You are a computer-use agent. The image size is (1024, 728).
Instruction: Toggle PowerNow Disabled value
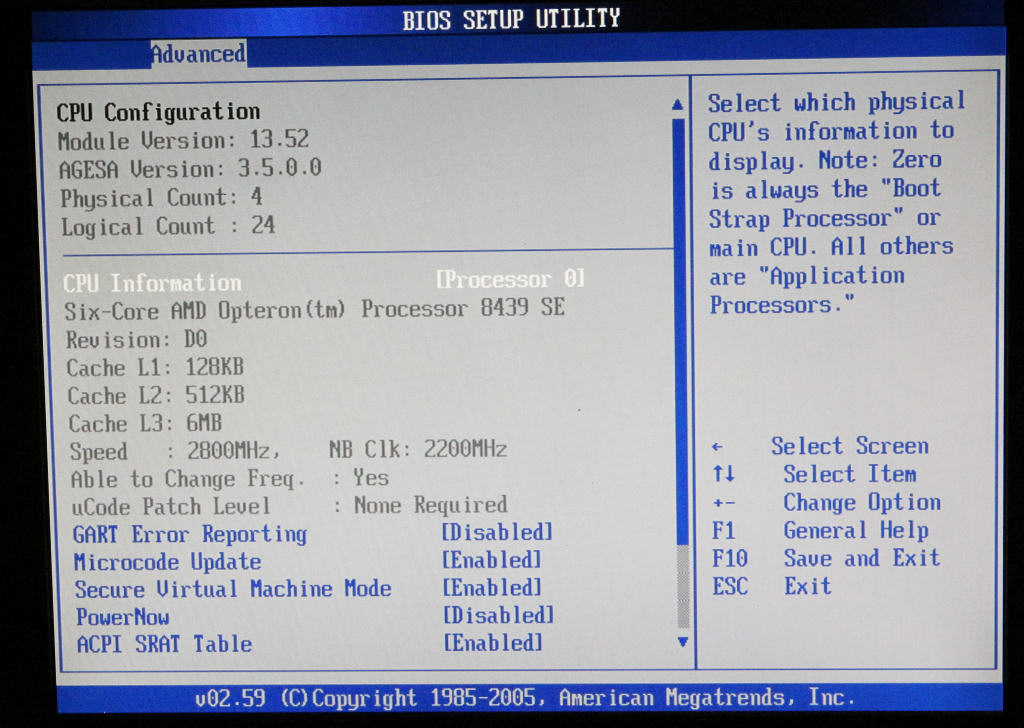coord(498,615)
